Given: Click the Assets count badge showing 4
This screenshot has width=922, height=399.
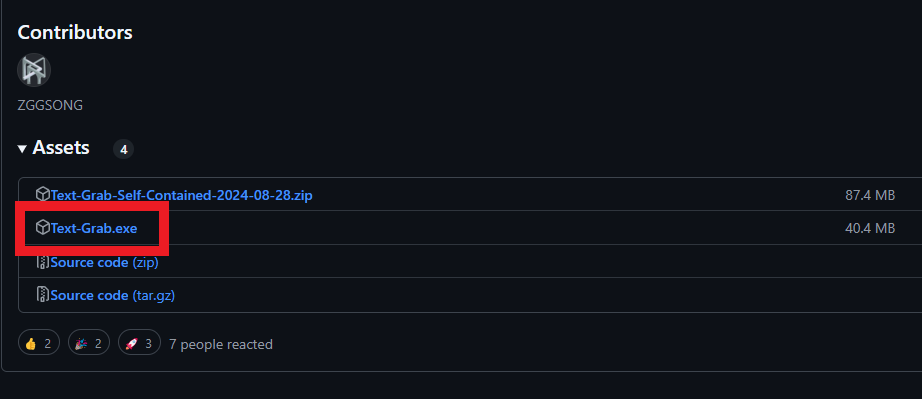Looking at the screenshot, I should (x=123, y=149).
